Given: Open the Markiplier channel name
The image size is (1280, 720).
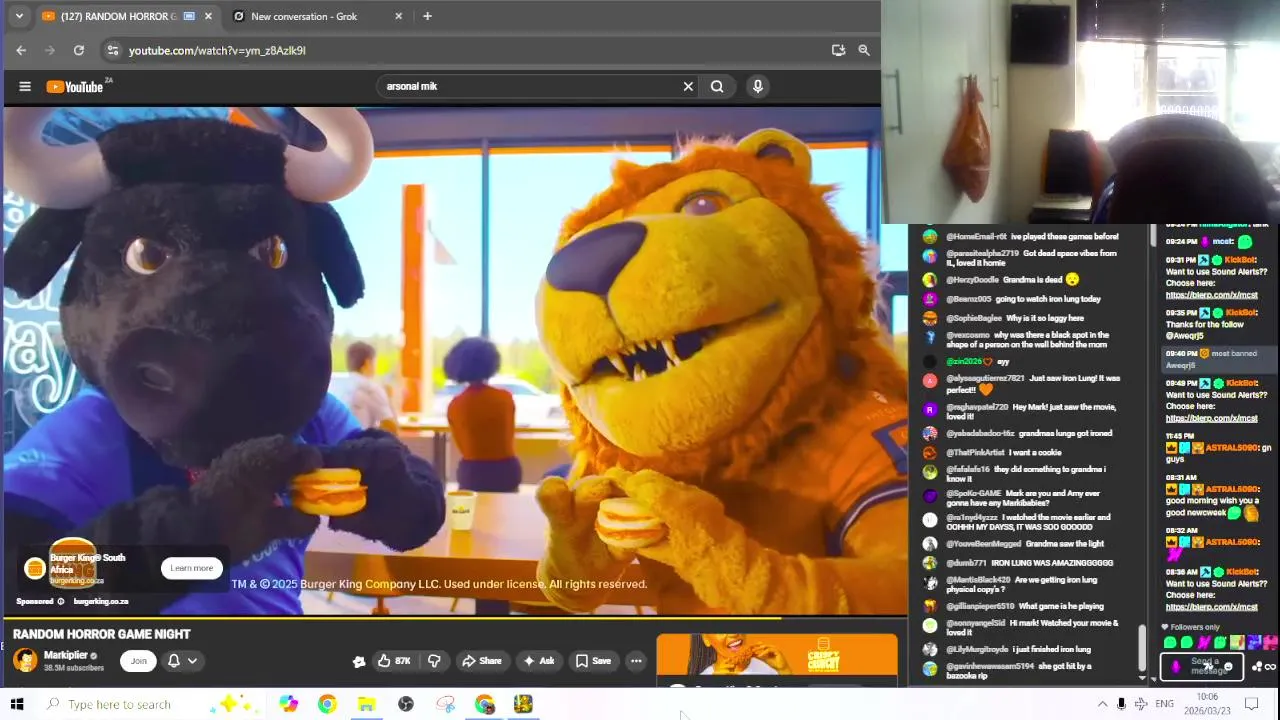Looking at the screenshot, I should click(66, 655).
